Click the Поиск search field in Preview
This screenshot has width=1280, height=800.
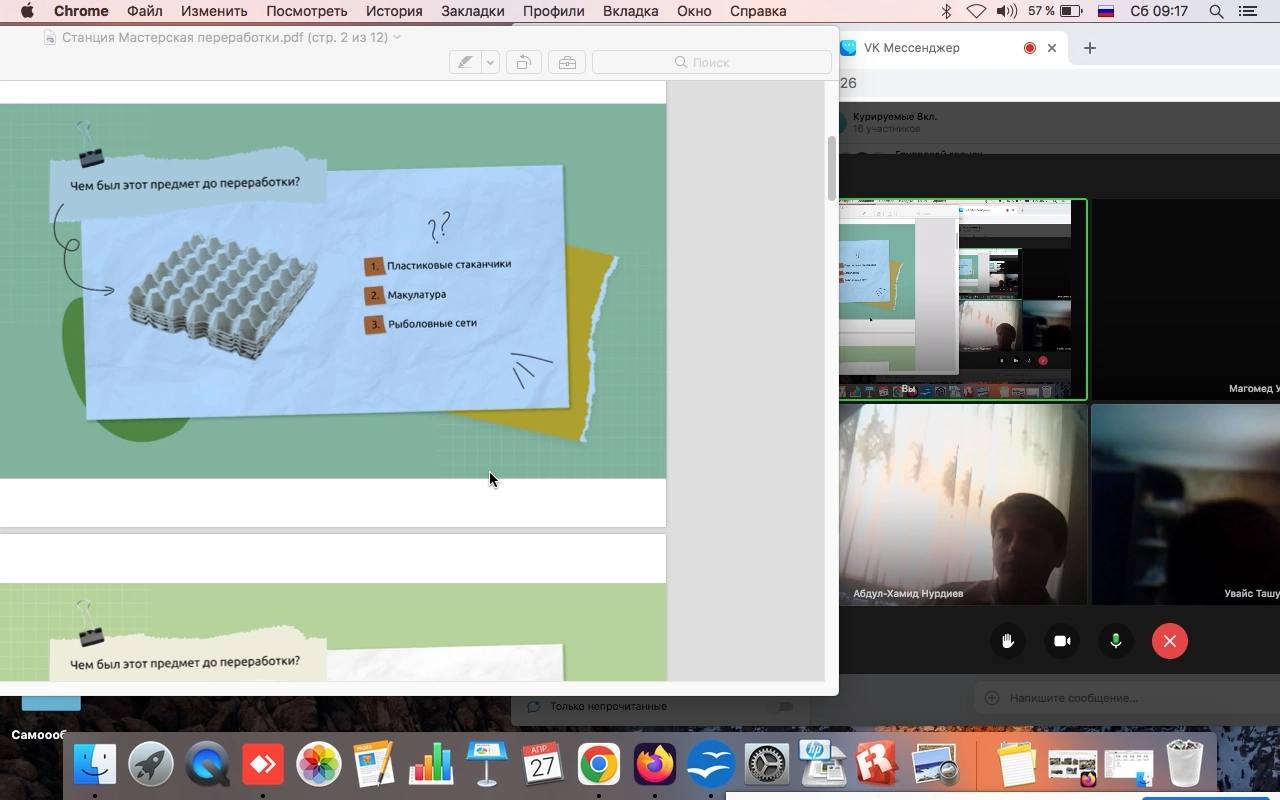711,62
